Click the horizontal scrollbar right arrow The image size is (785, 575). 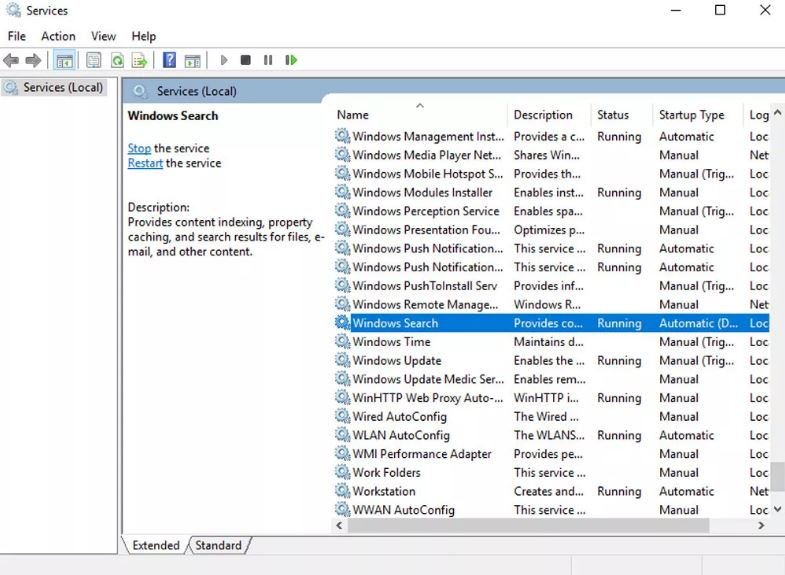tap(761, 526)
